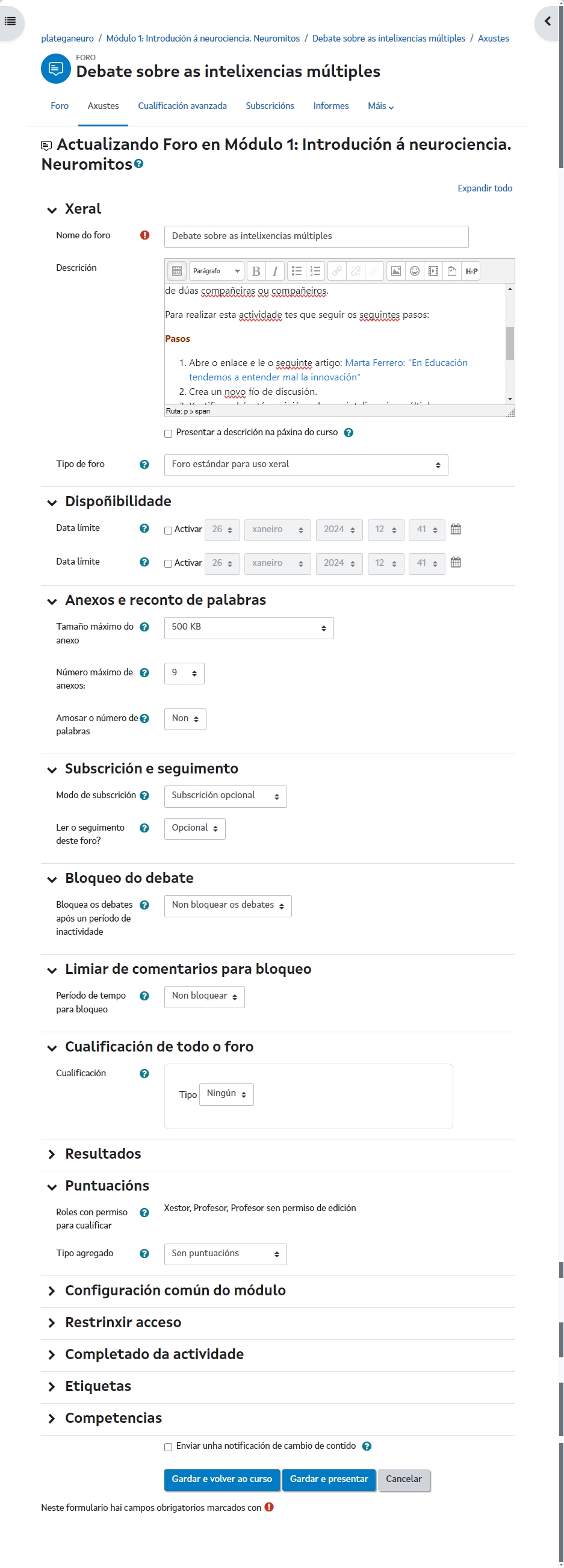Enable Presentar a descrición na páxina do curso
This screenshot has width=564, height=1568.
tap(169, 433)
